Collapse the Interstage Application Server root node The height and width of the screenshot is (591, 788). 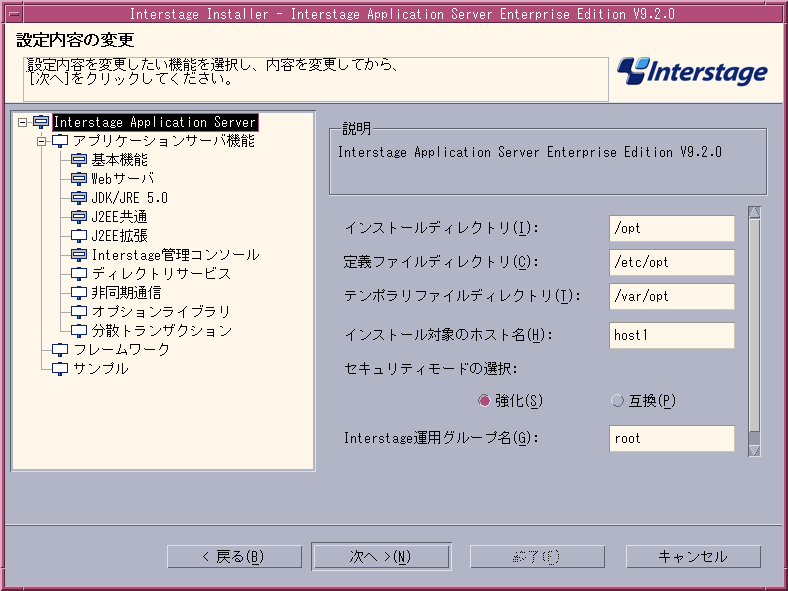[22, 122]
